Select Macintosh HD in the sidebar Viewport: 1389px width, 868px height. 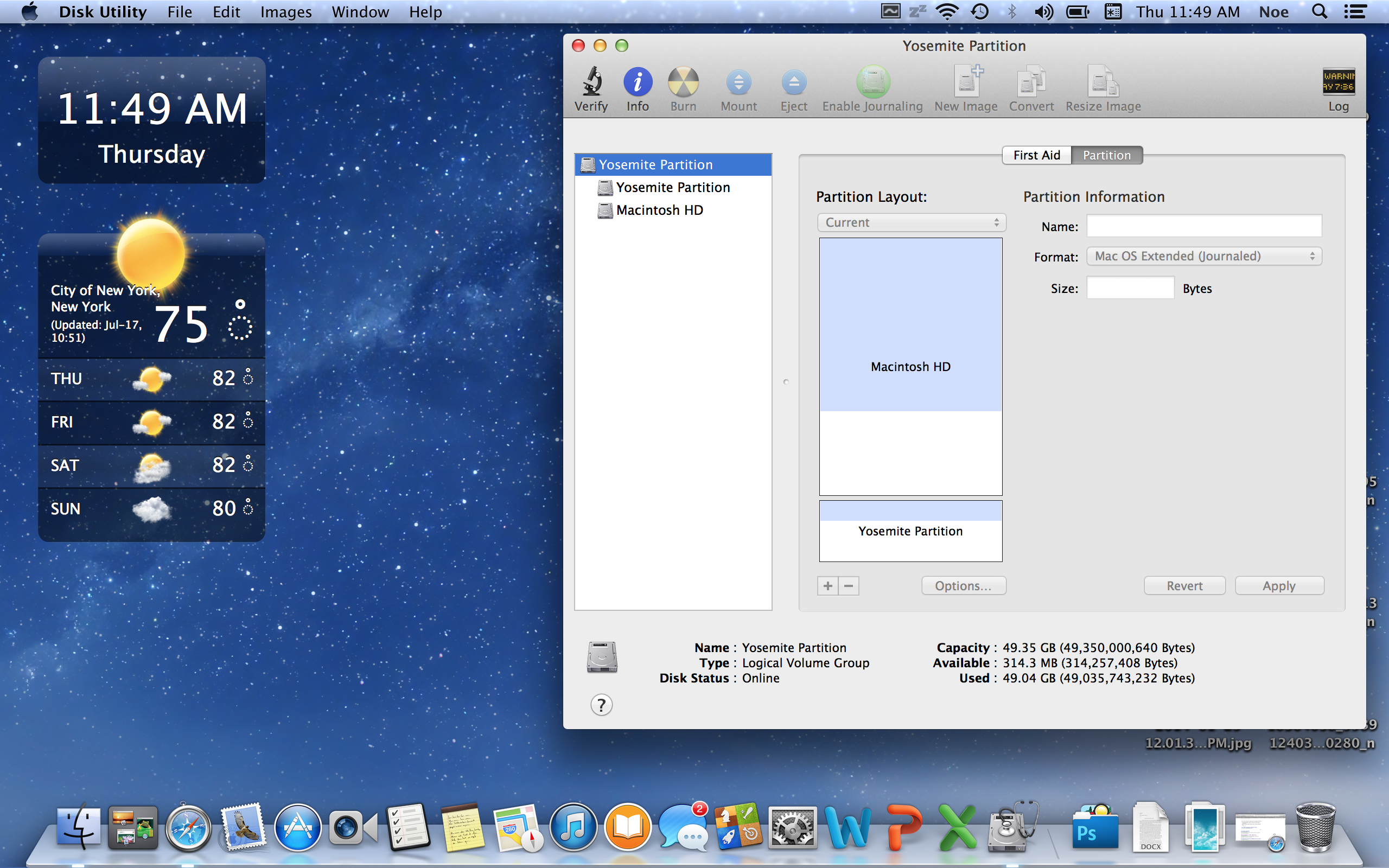tap(673, 210)
